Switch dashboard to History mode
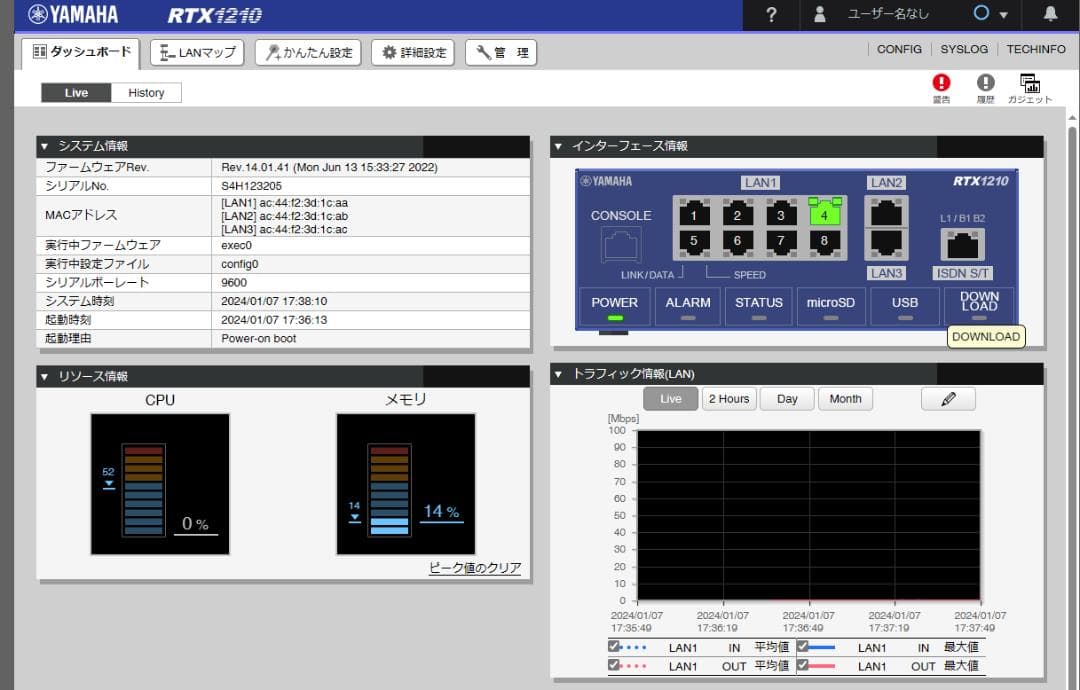Screen dimensions: 1080x690 pos(146,93)
